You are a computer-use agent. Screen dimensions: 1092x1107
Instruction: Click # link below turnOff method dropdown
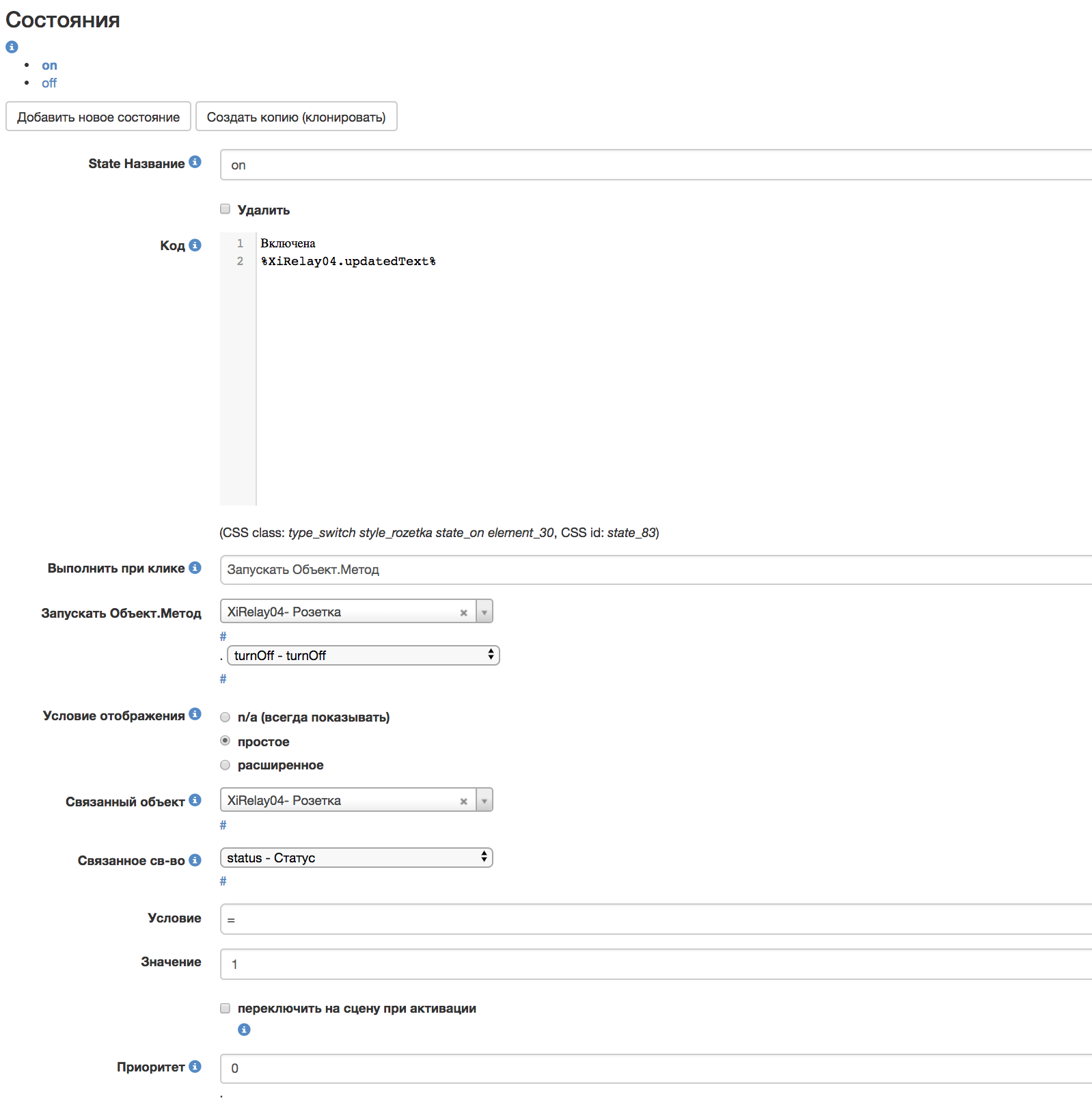(x=223, y=679)
